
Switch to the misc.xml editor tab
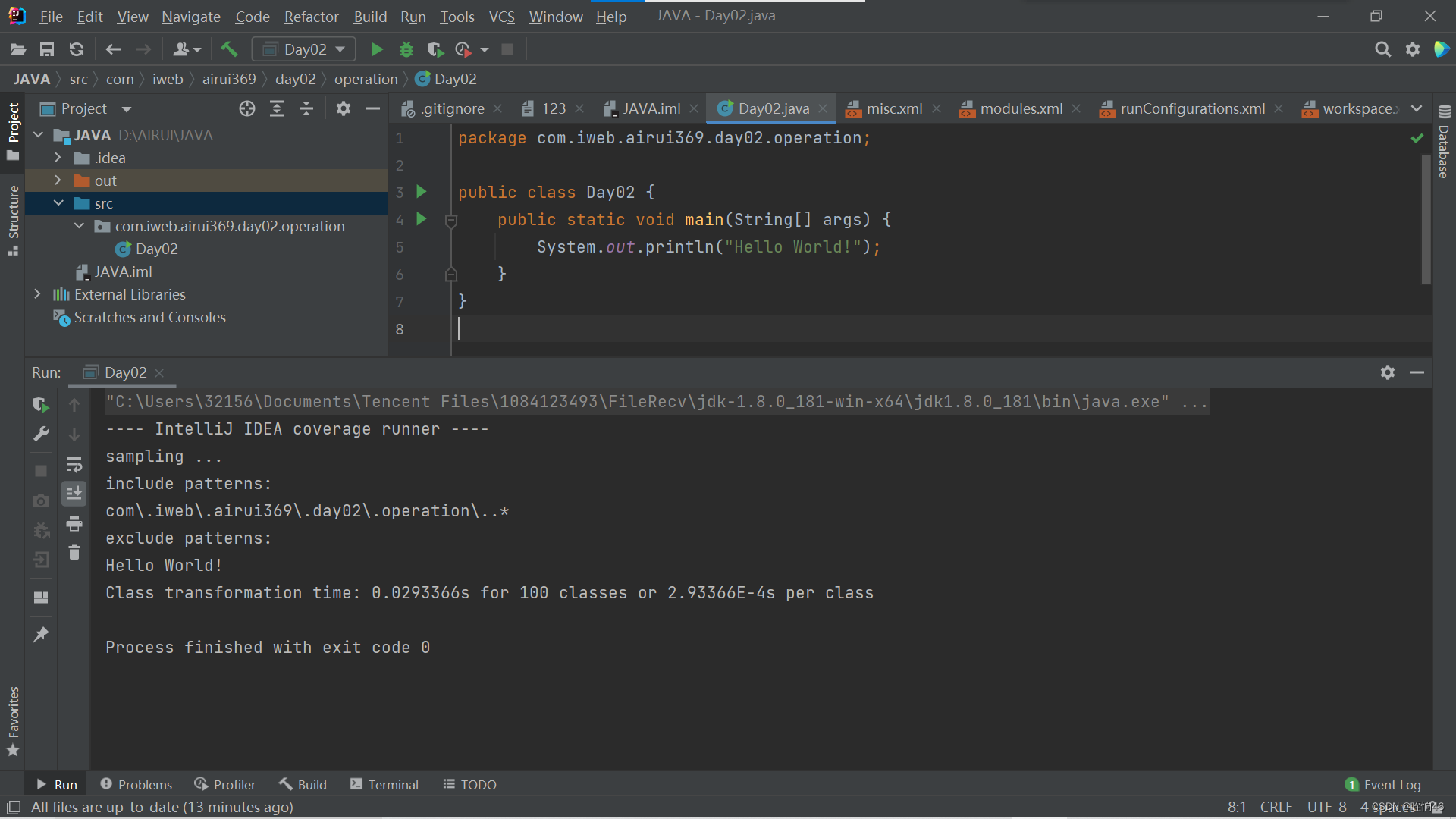[893, 108]
